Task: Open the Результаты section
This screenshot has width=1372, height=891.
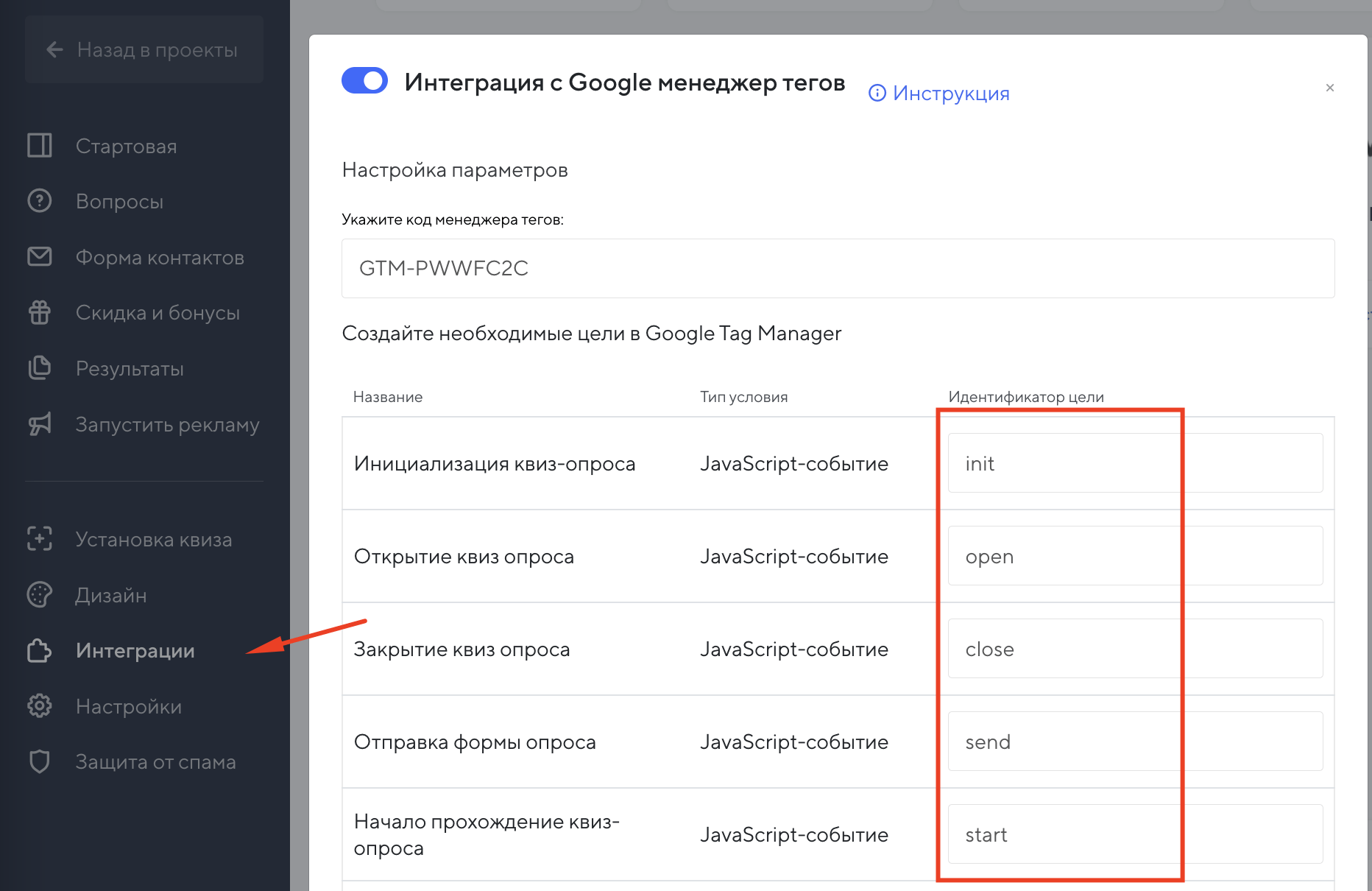Action: coord(130,368)
